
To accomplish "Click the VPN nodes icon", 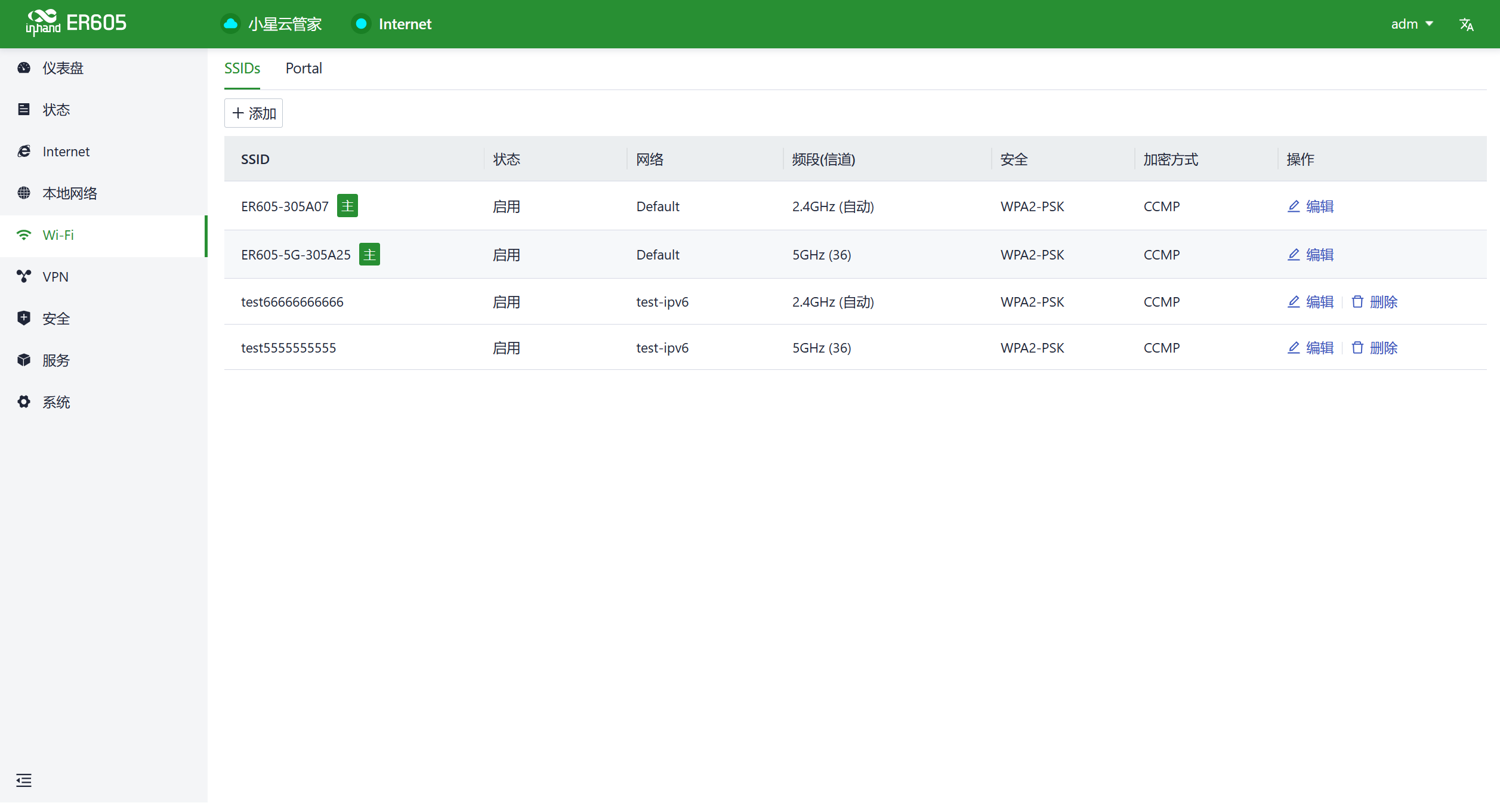I will [24, 276].
